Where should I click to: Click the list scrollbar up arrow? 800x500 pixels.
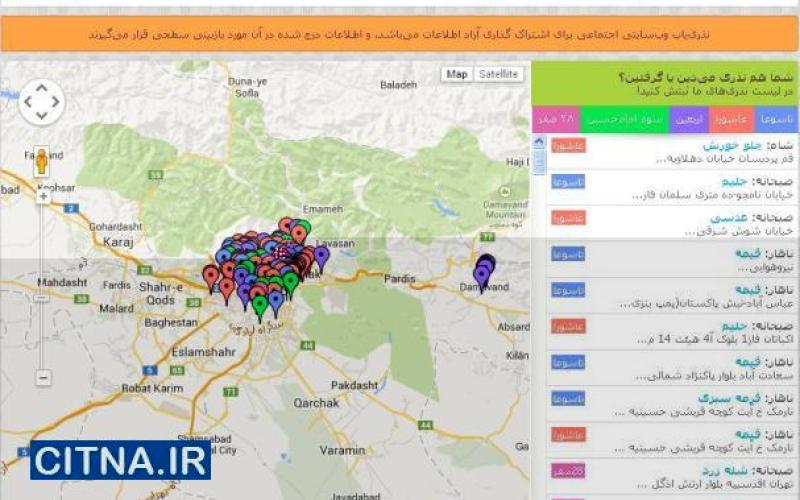click(x=540, y=141)
